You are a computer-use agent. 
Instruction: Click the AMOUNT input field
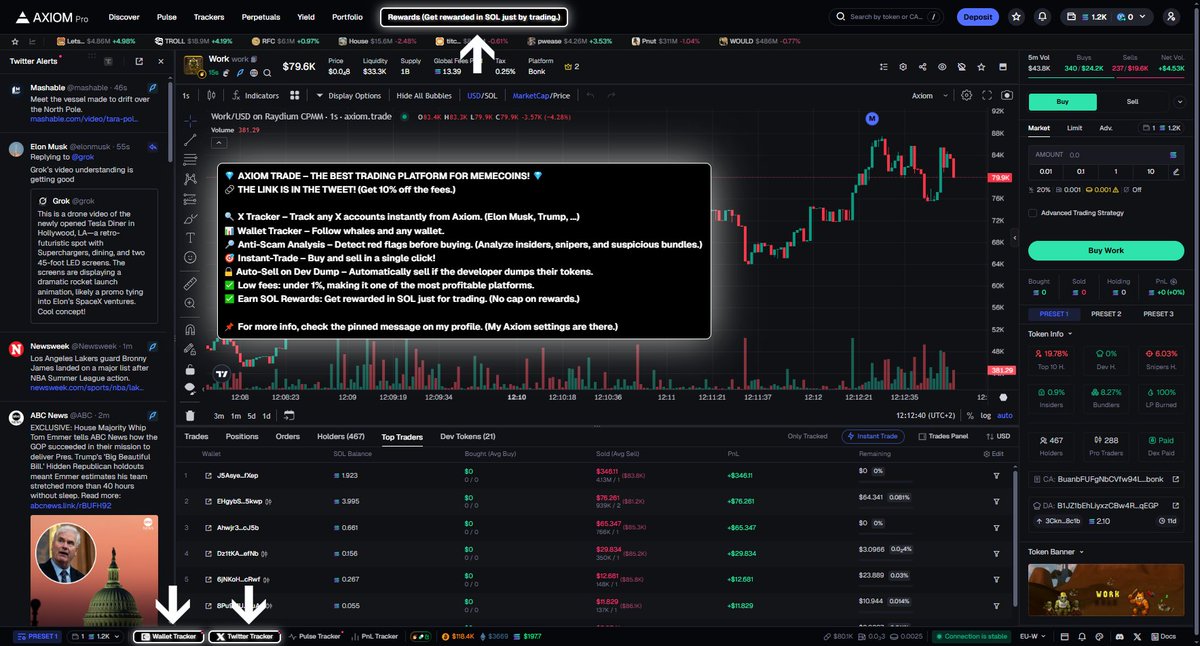1106,154
